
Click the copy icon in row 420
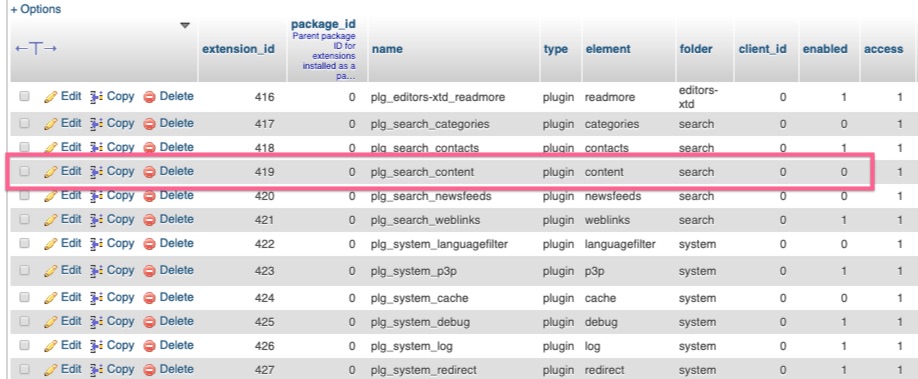(x=96, y=196)
